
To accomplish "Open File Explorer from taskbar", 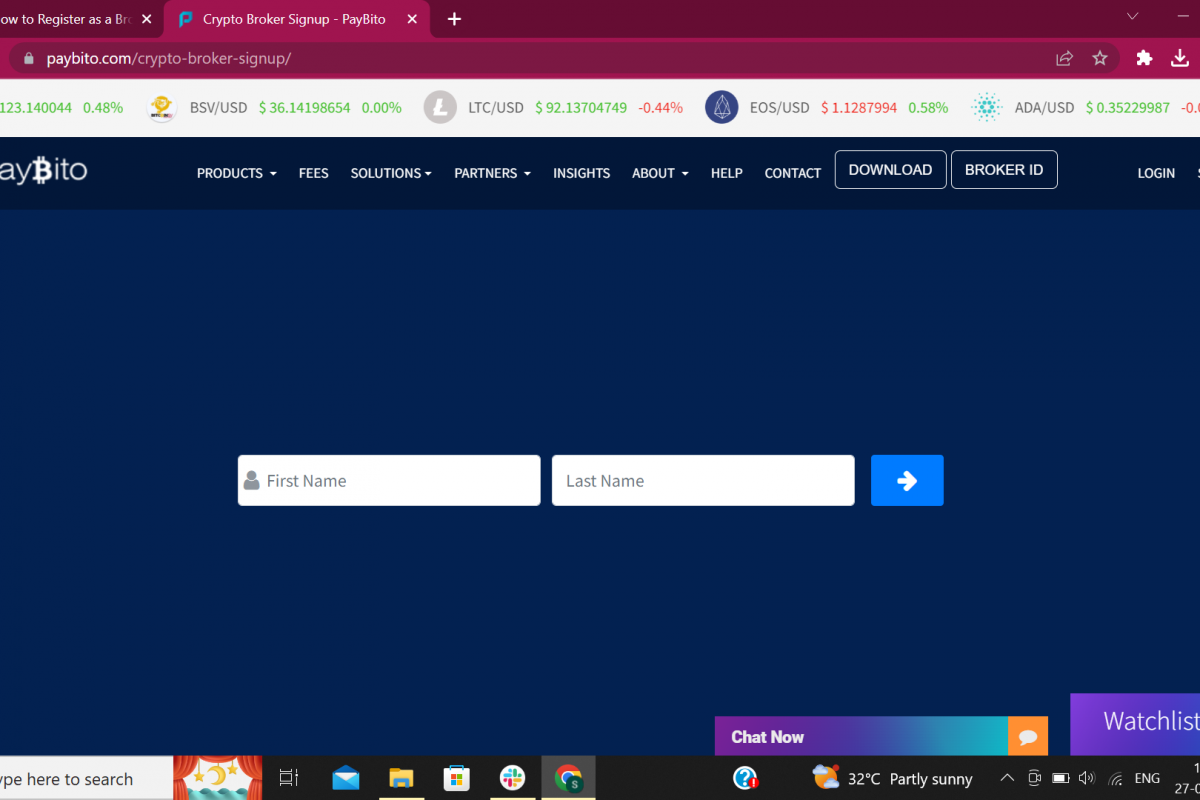I will pyautogui.click(x=401, y=777).
